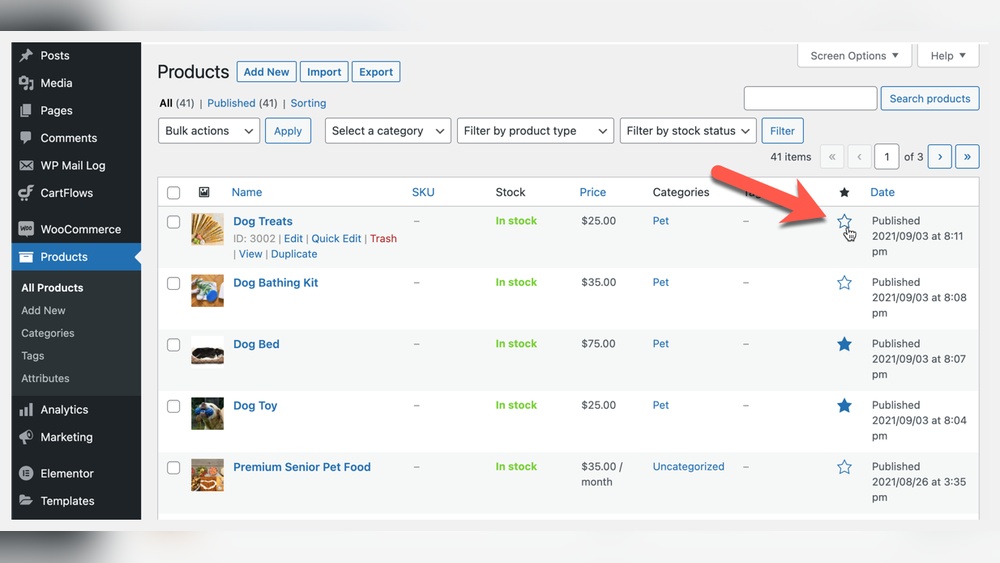Open Filter by product type dropdown

pyautogui.click(x=535, y=131)
